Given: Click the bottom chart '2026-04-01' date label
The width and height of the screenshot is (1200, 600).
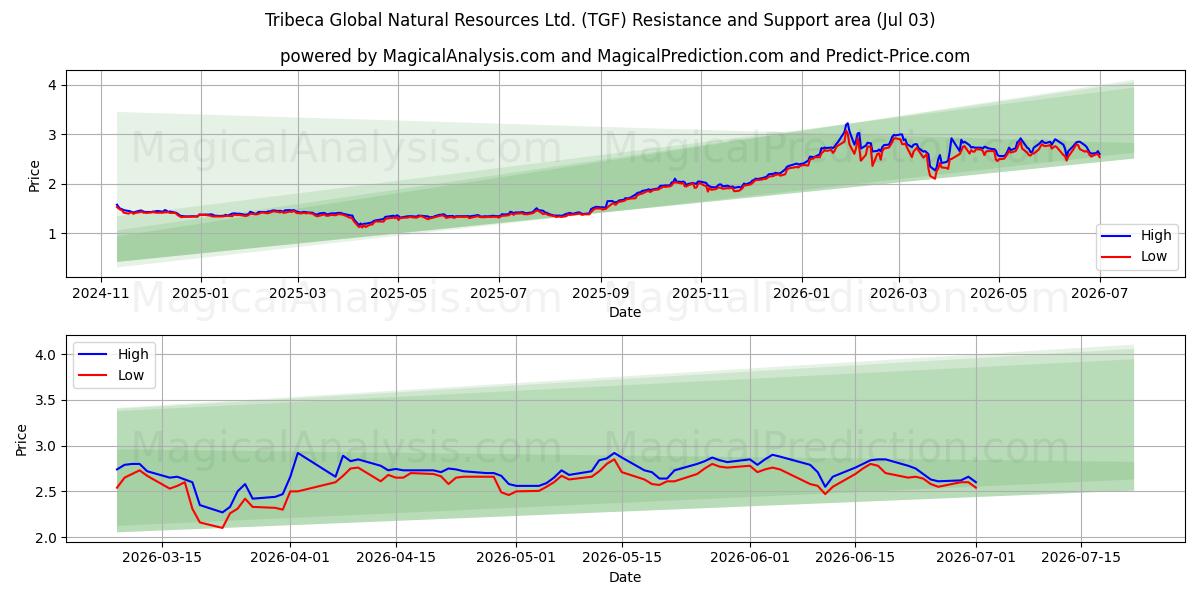Looking at the screenshot, I should pyautogui.click(x=291, y=559).
